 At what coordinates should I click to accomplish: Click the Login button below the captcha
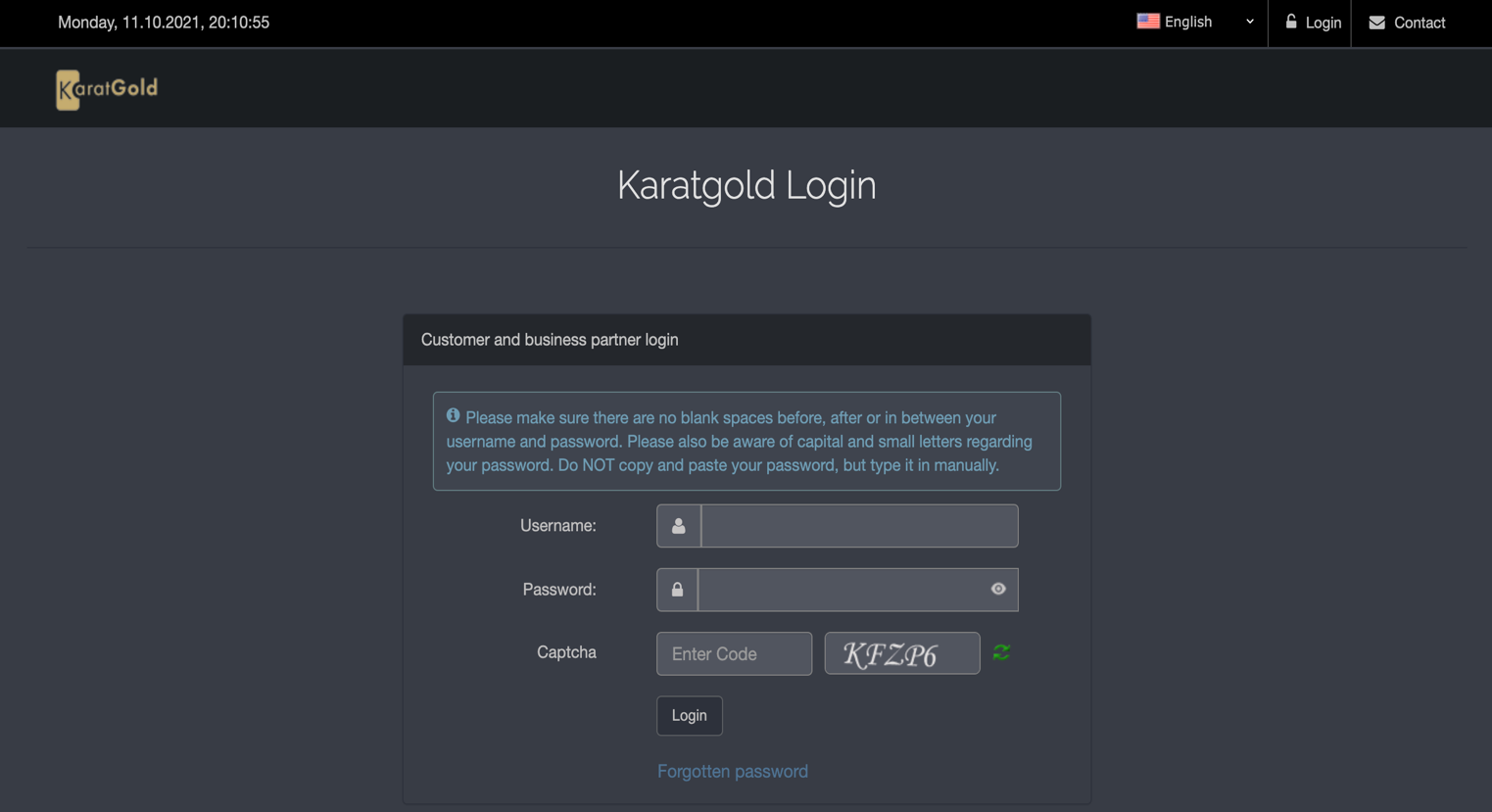[x=690, y=715]
